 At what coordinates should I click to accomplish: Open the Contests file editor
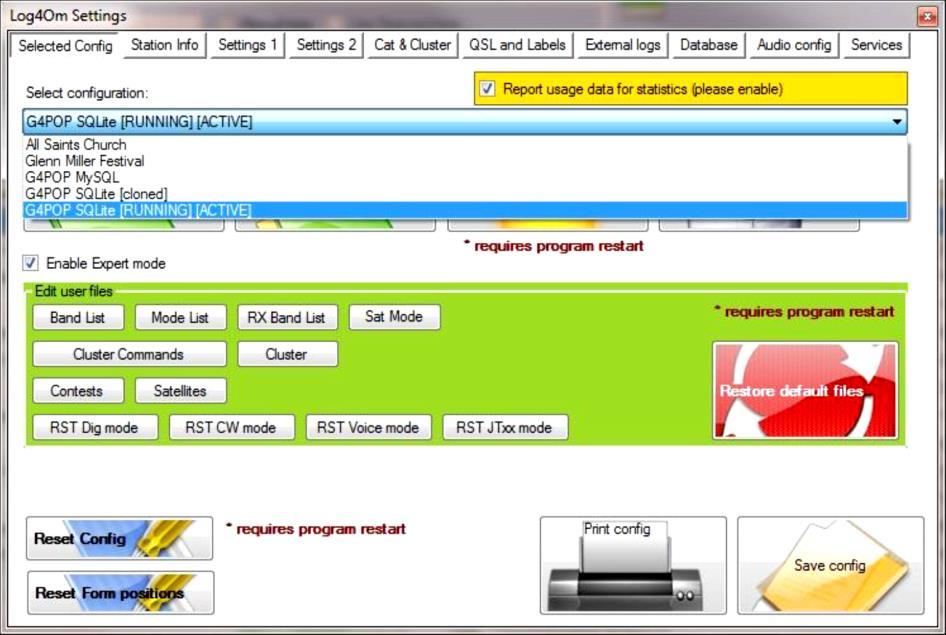pos(78,391)
